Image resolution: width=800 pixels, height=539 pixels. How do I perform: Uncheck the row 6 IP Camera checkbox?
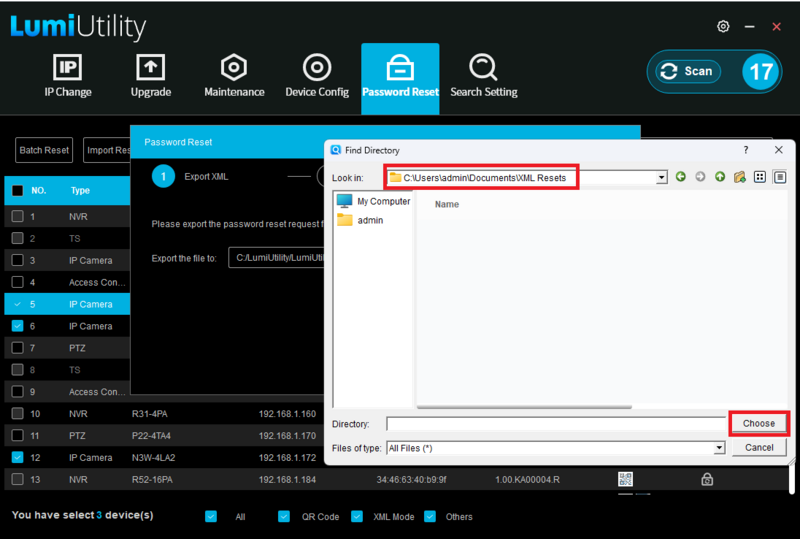(x=17, y=326)
